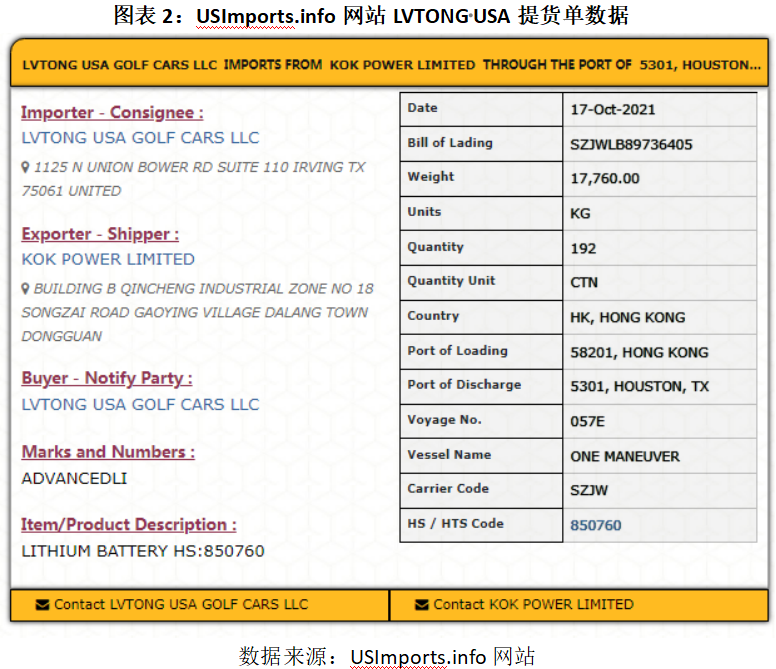The height and width of the screenshot is (669, 776).
Task: Click Marks and Numbers heading
Action: click(x=108, y=452)
